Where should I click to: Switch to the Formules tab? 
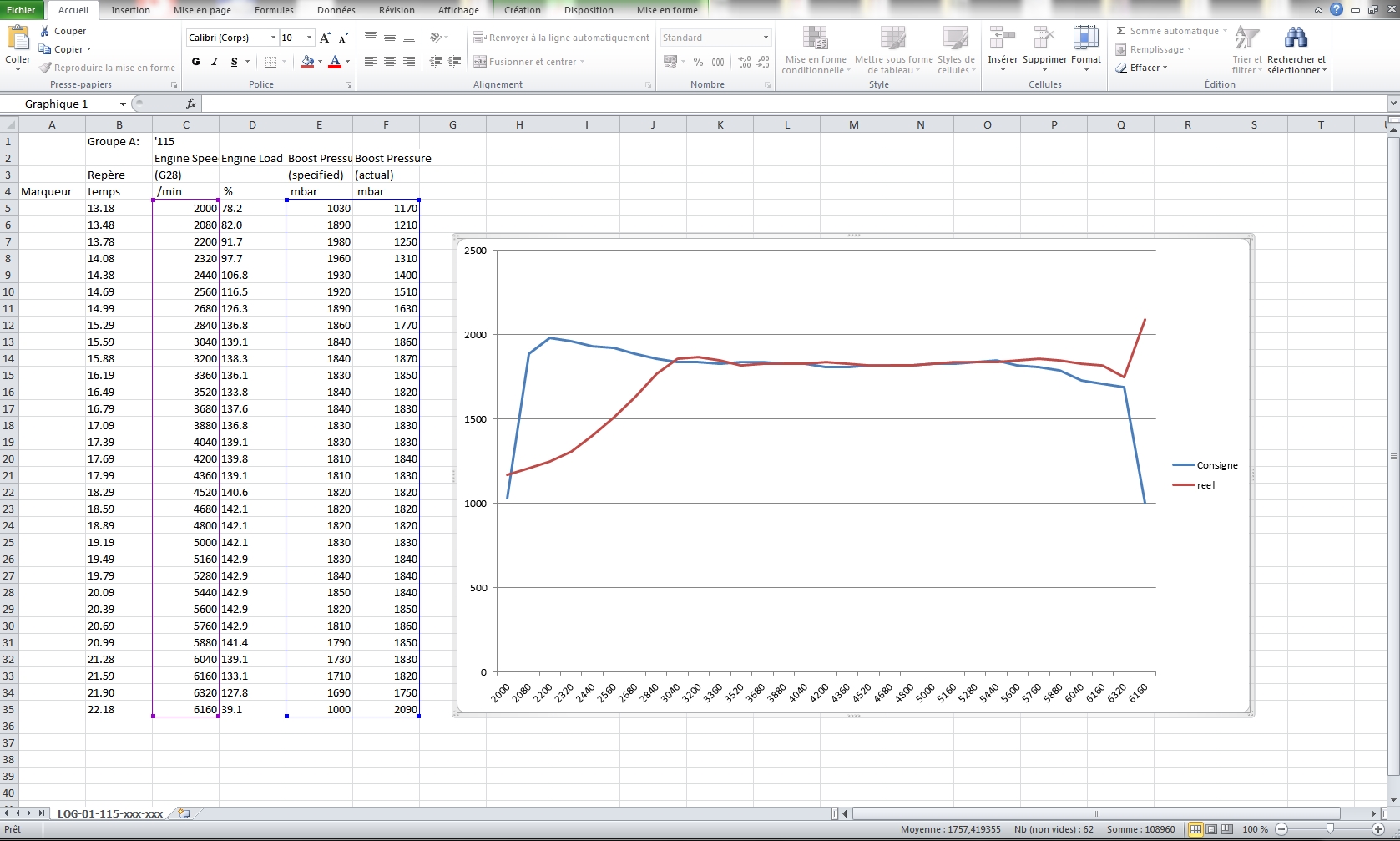point(274,10)
